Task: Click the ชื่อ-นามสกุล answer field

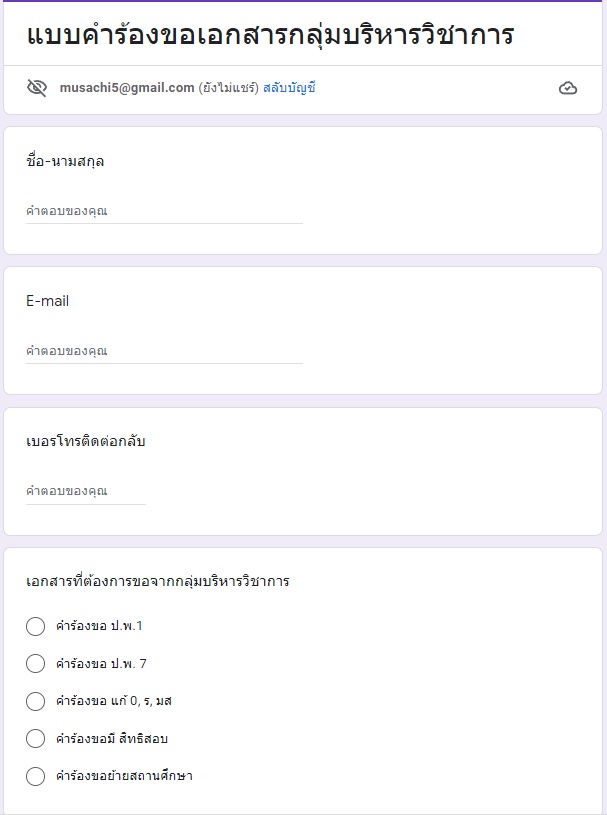Action: (164, 212)
